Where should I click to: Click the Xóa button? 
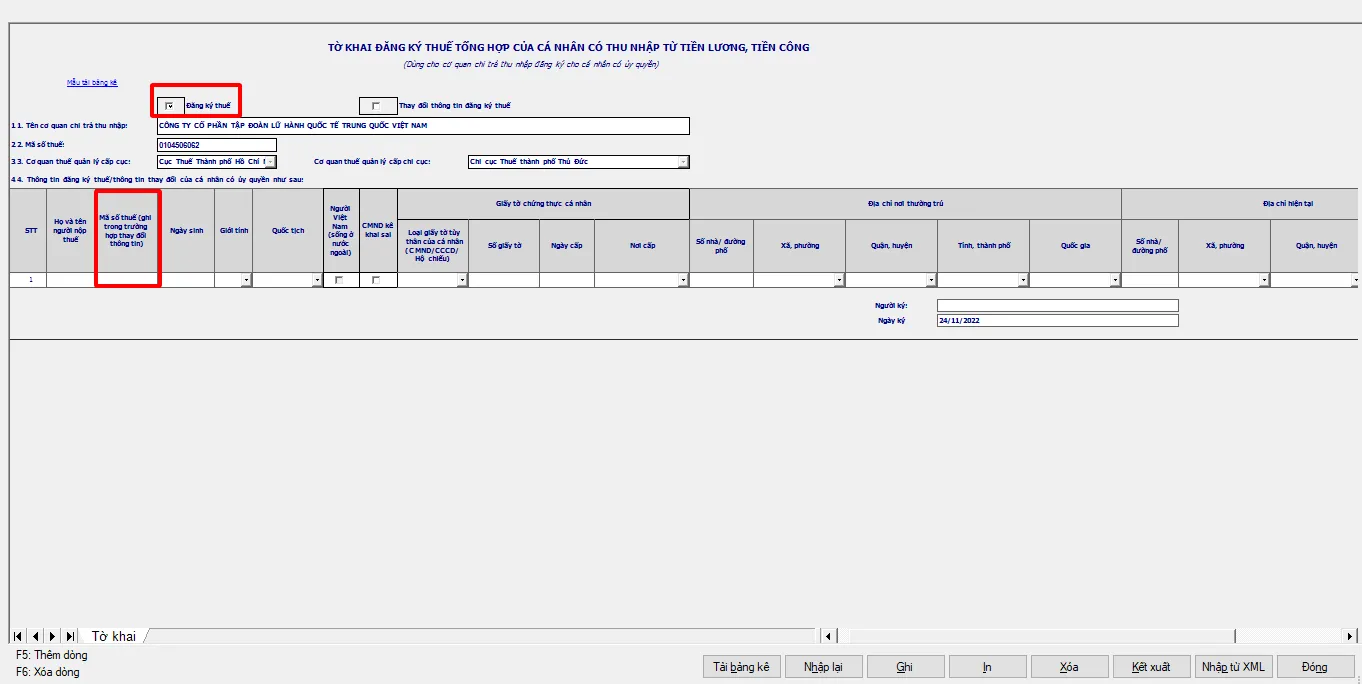pyautogui.click(x=1068, y=667)
